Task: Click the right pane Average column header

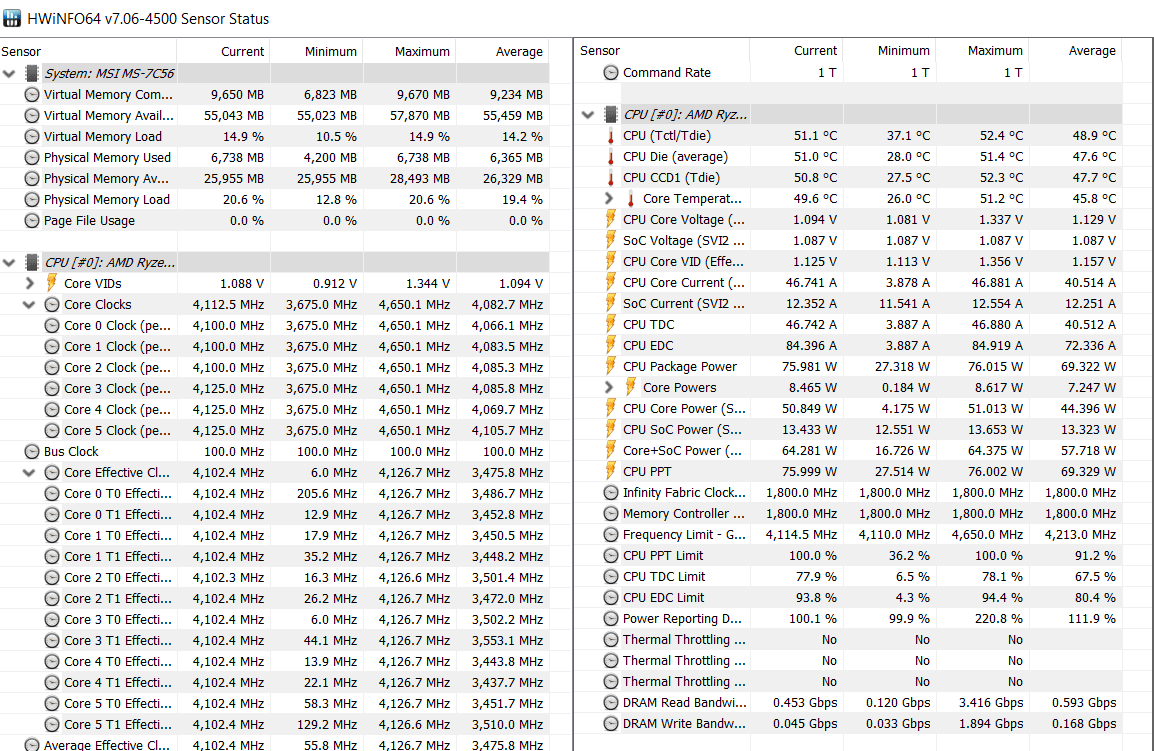Action: (1092, 51)
